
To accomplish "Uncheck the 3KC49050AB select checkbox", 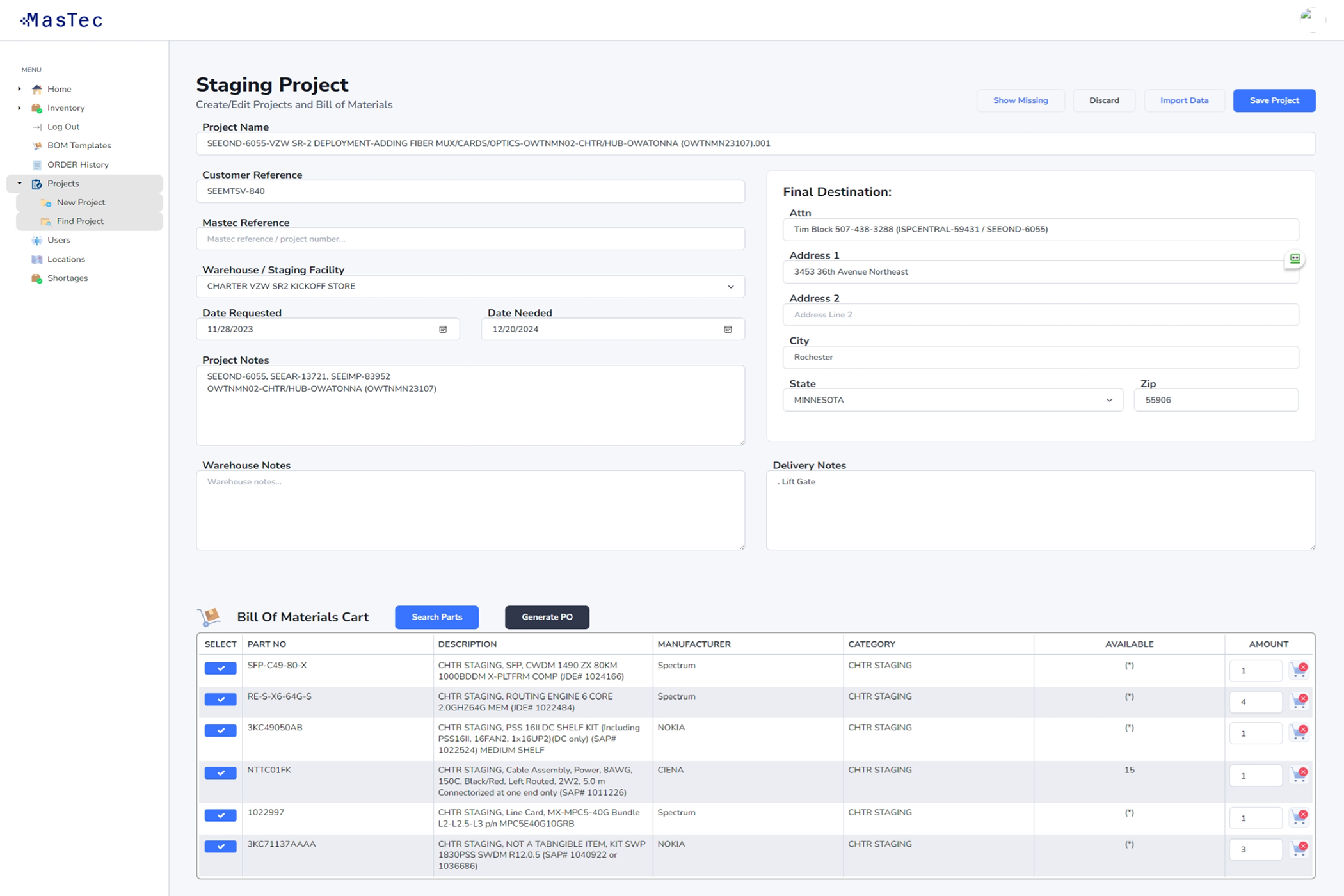I will (x=220, y=730).
